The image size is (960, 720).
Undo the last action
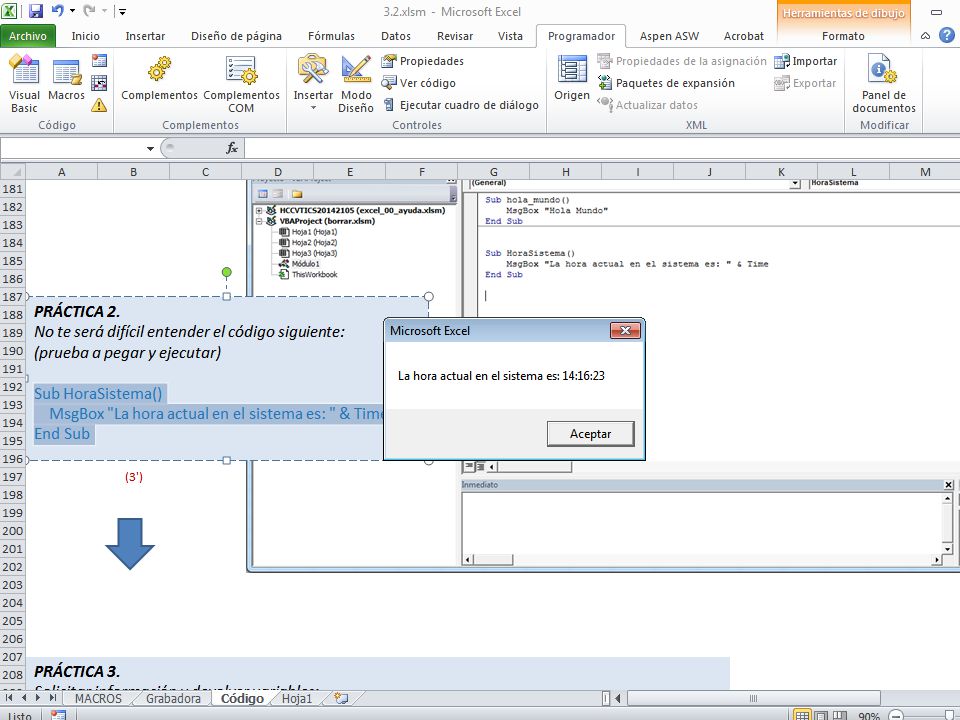pyautogui.click(x=58, y=10)
